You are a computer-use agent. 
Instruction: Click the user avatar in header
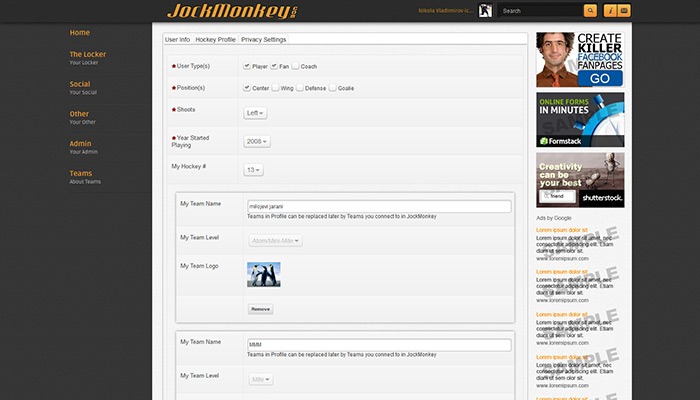484,11
